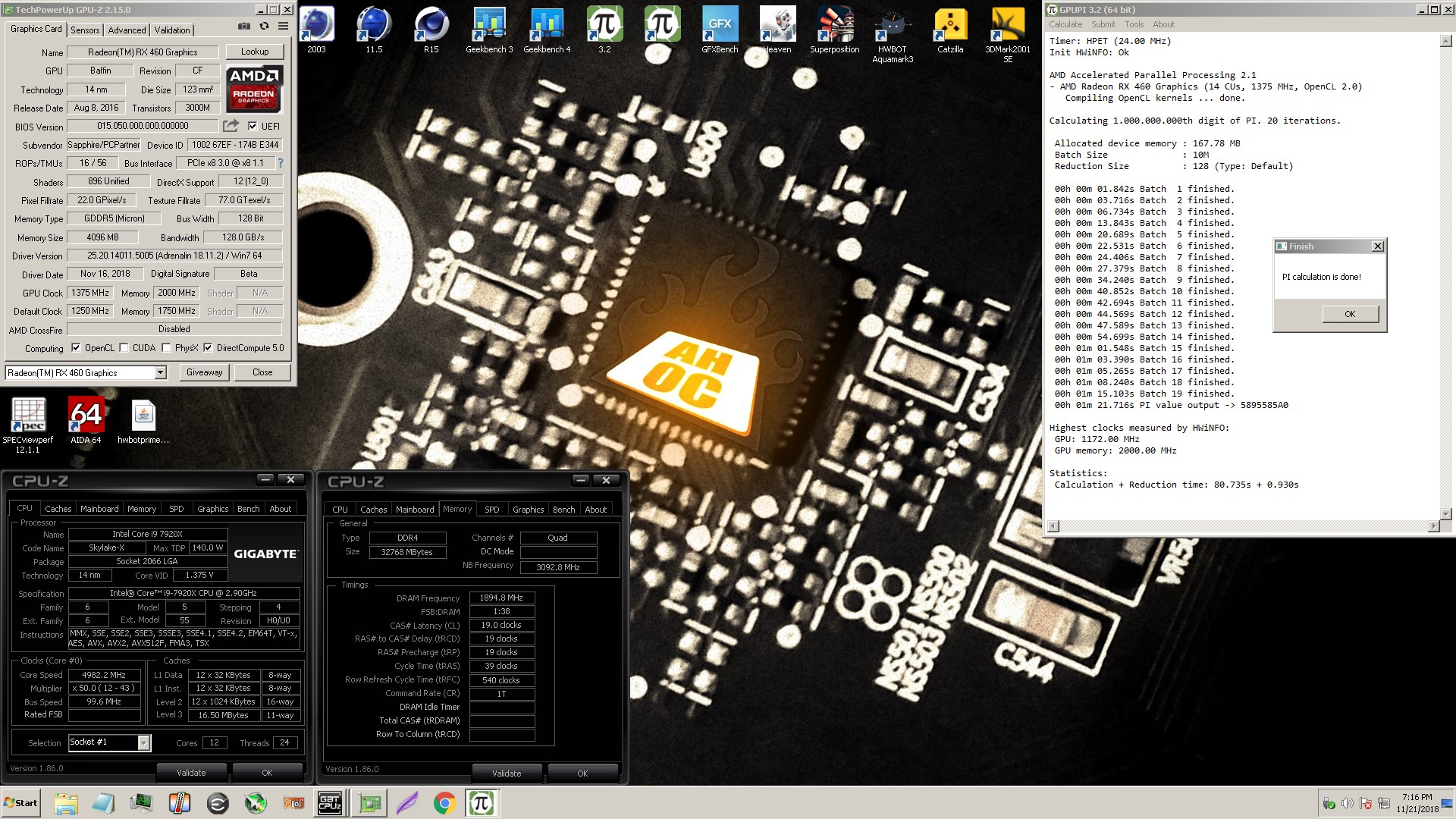
Task: Click the BIOS version export share icon
Action: coord(231,126)
